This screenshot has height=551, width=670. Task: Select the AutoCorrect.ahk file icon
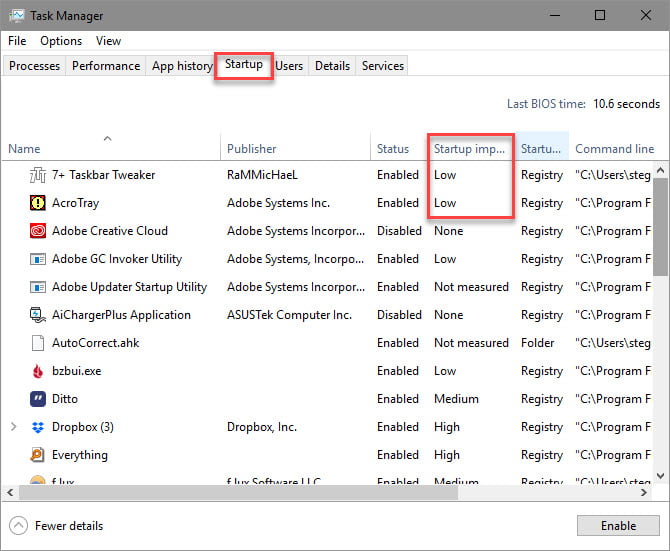[38, 343]
